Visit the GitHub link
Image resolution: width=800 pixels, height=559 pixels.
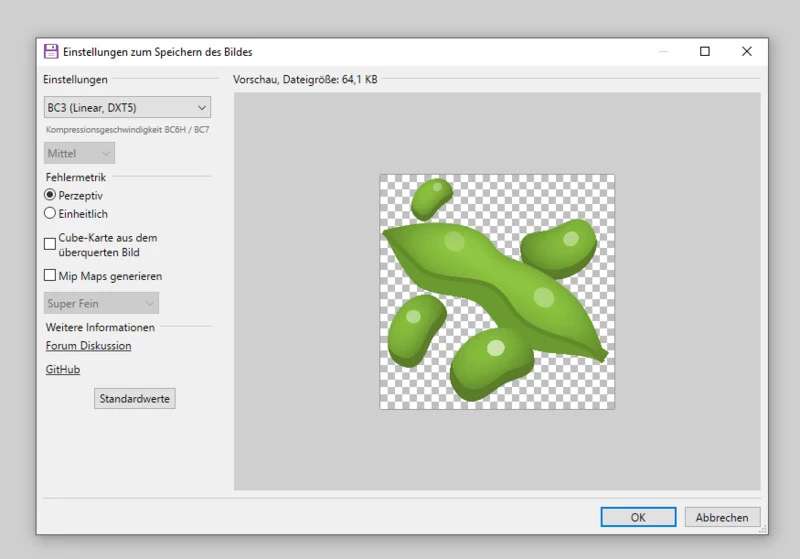pos(63,370)
